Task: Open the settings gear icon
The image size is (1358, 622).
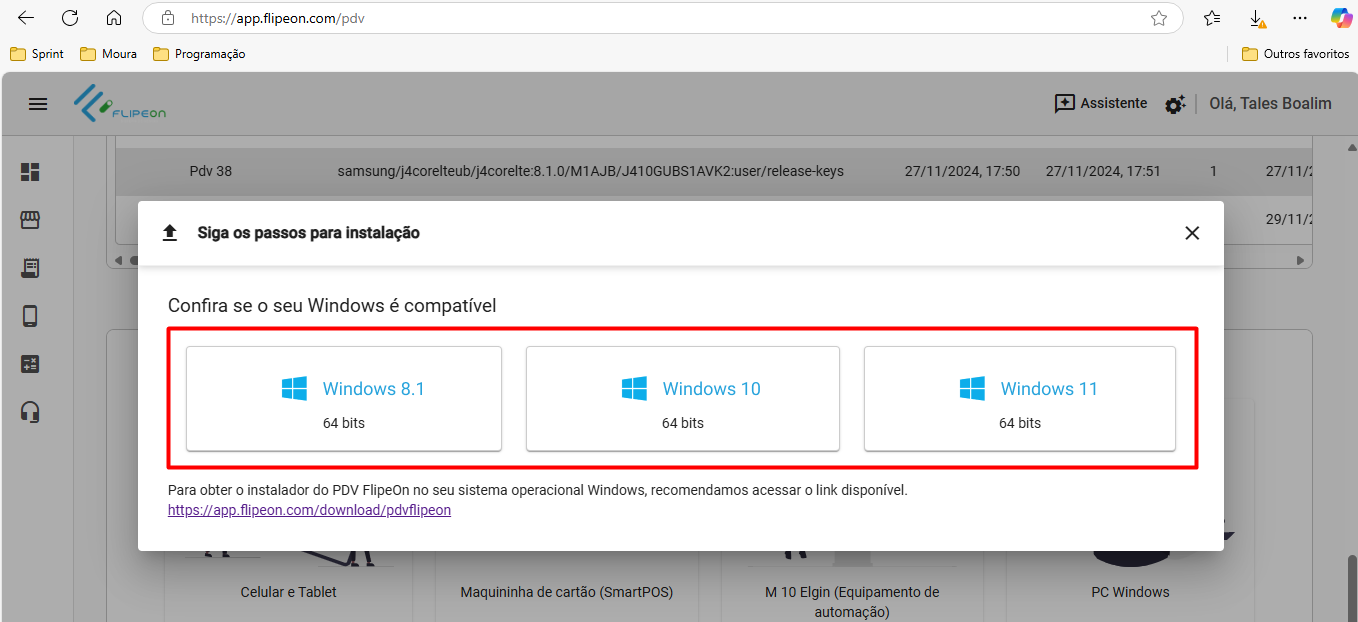Action: click(x=1175, y=104)
